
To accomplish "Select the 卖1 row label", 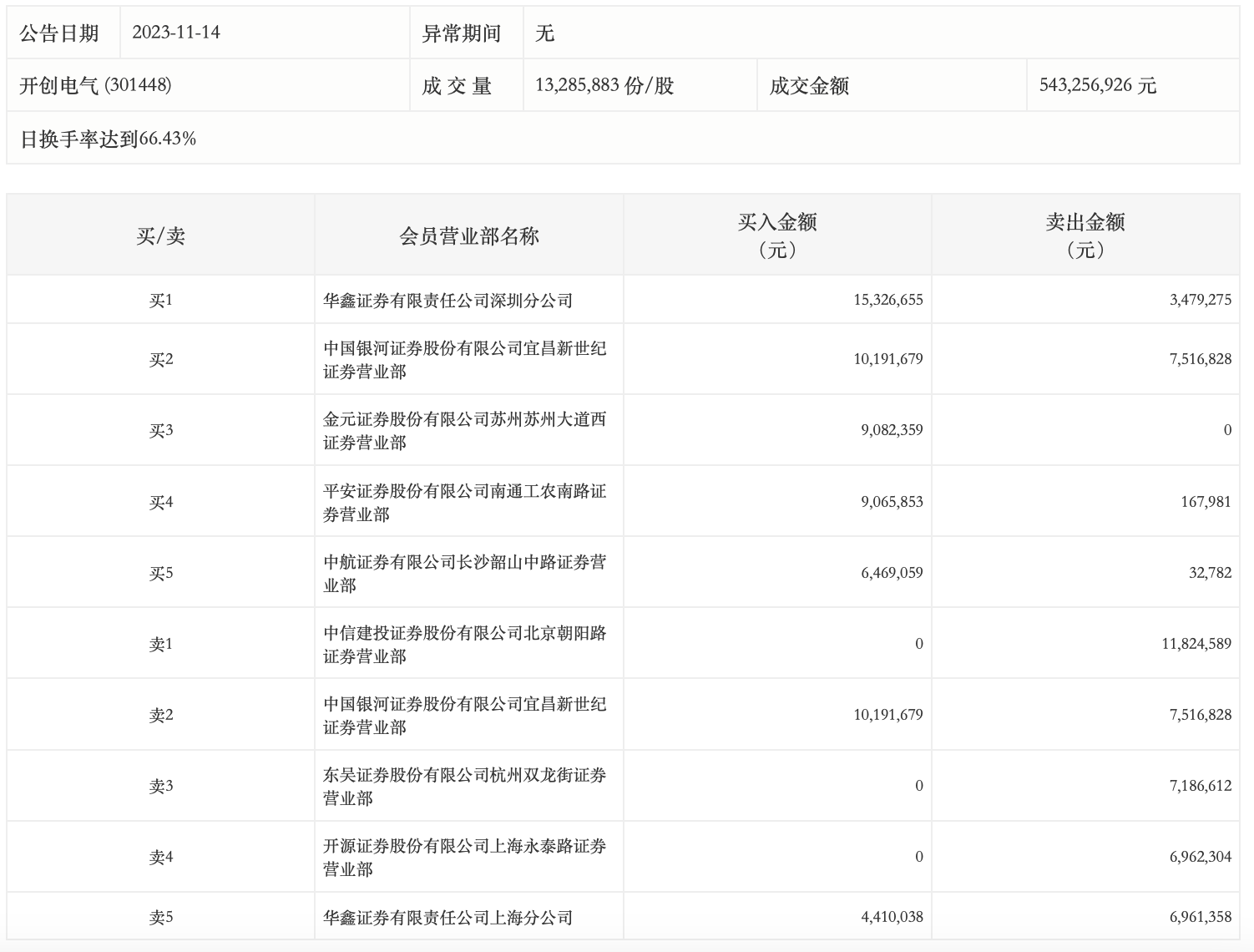I will point(161,644).
